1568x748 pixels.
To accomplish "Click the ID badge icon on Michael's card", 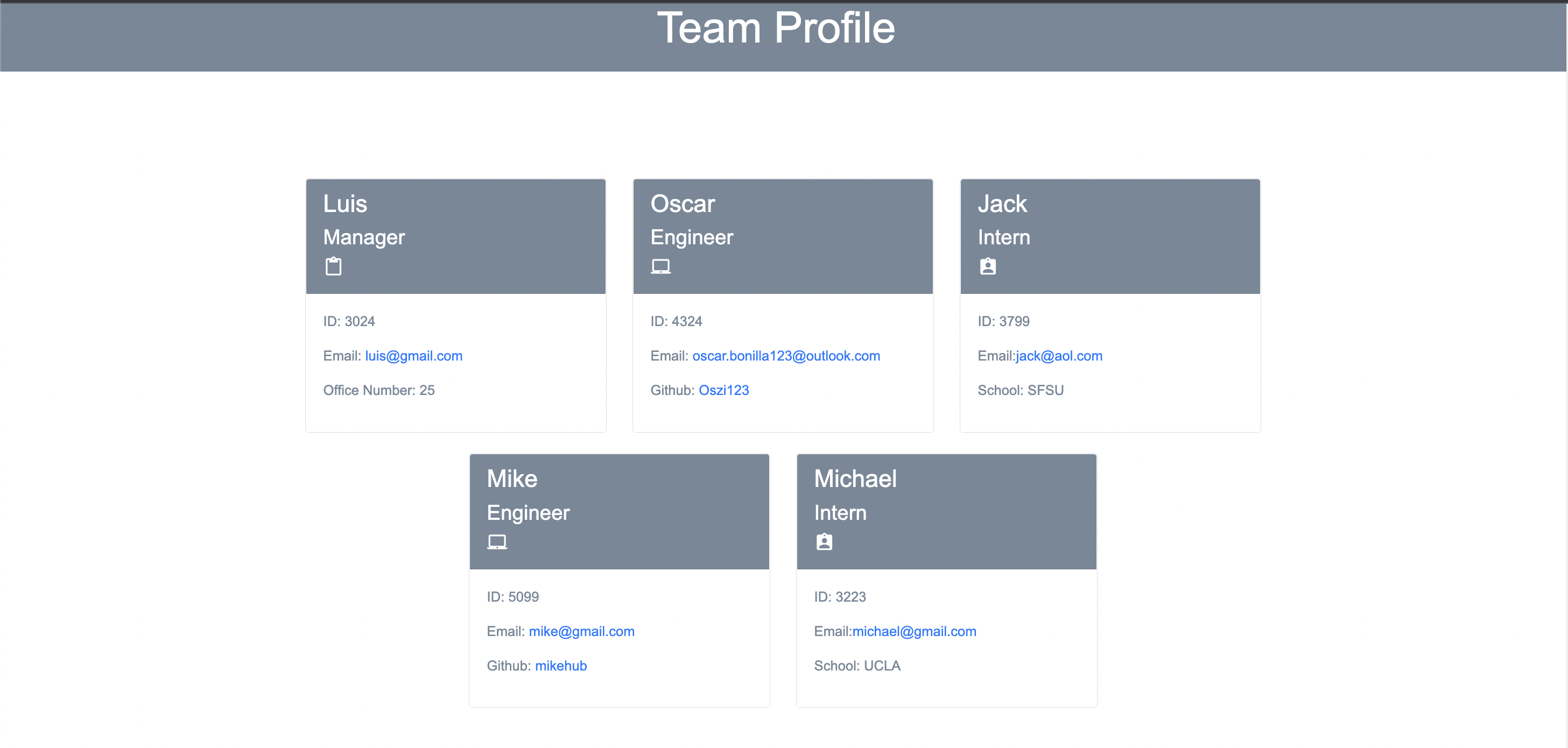I will tap(824, 541).
